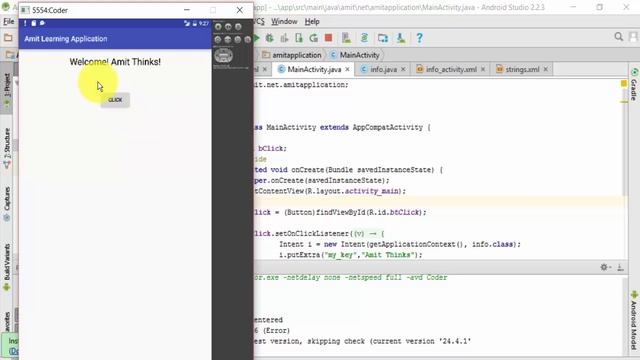Switch to the info.java tab
Image resolution: width=640 pixels, height=360 pixels.
pos(383,69)
